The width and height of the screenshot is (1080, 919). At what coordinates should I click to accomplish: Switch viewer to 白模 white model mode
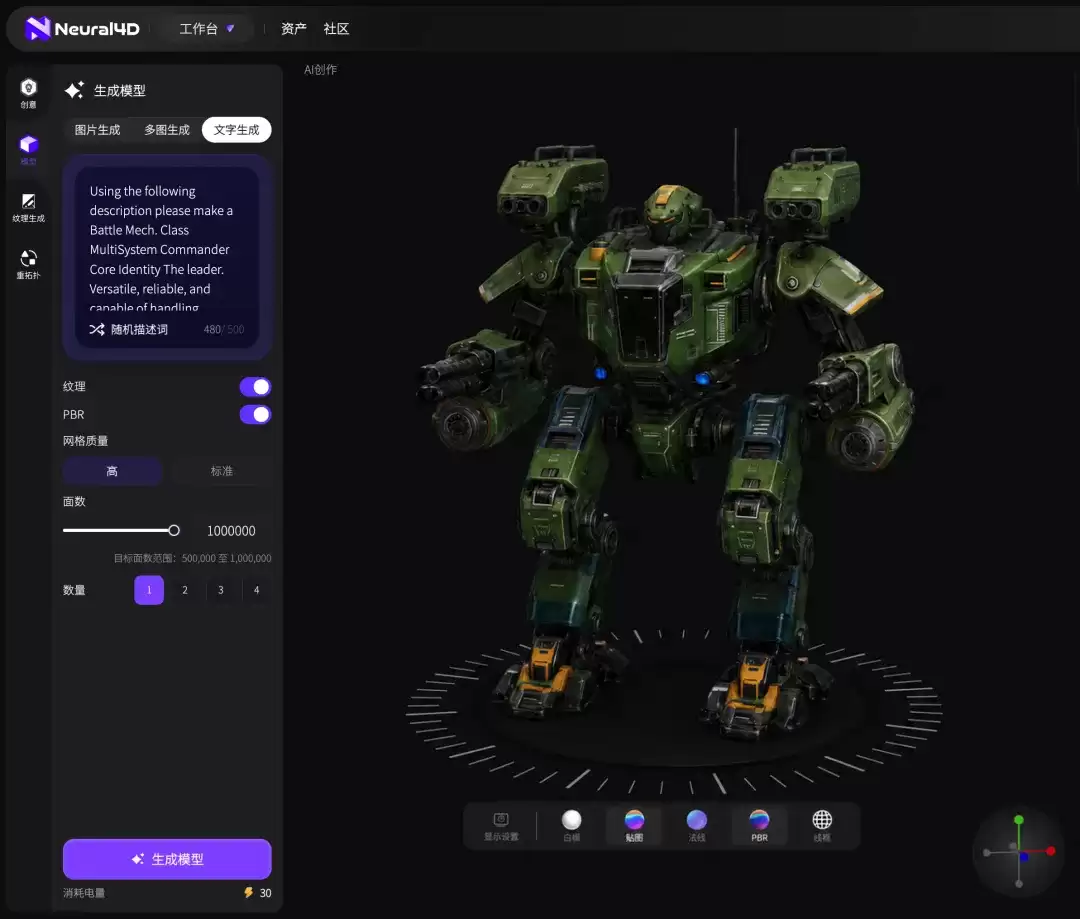tap(571, 826)
